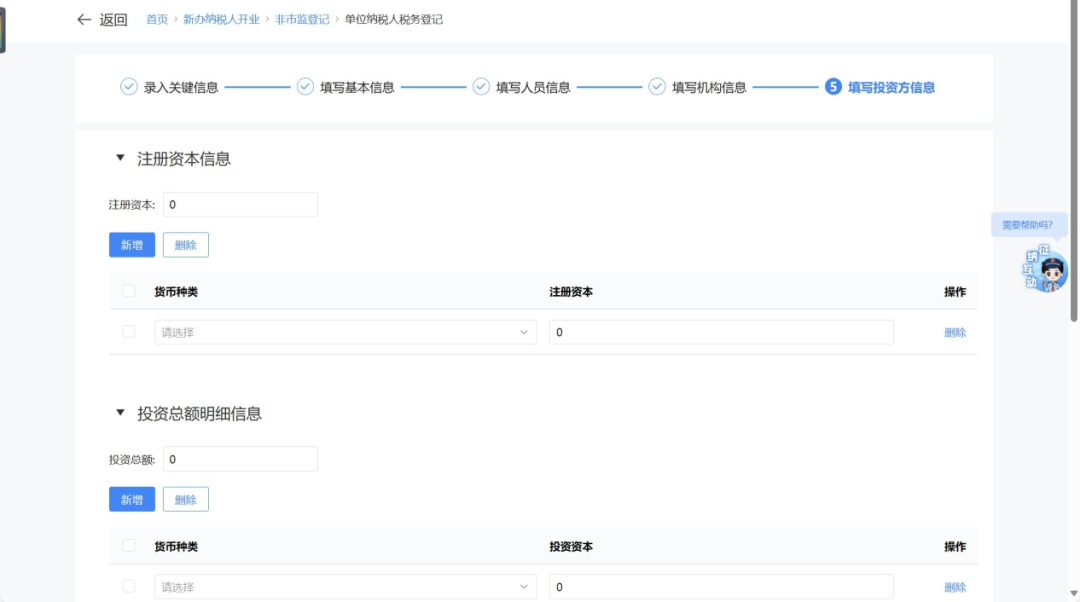Screen dimensions: 1080x602
Task: Click the checkmark icon for 录入关键信息 step
Action: 129,87
